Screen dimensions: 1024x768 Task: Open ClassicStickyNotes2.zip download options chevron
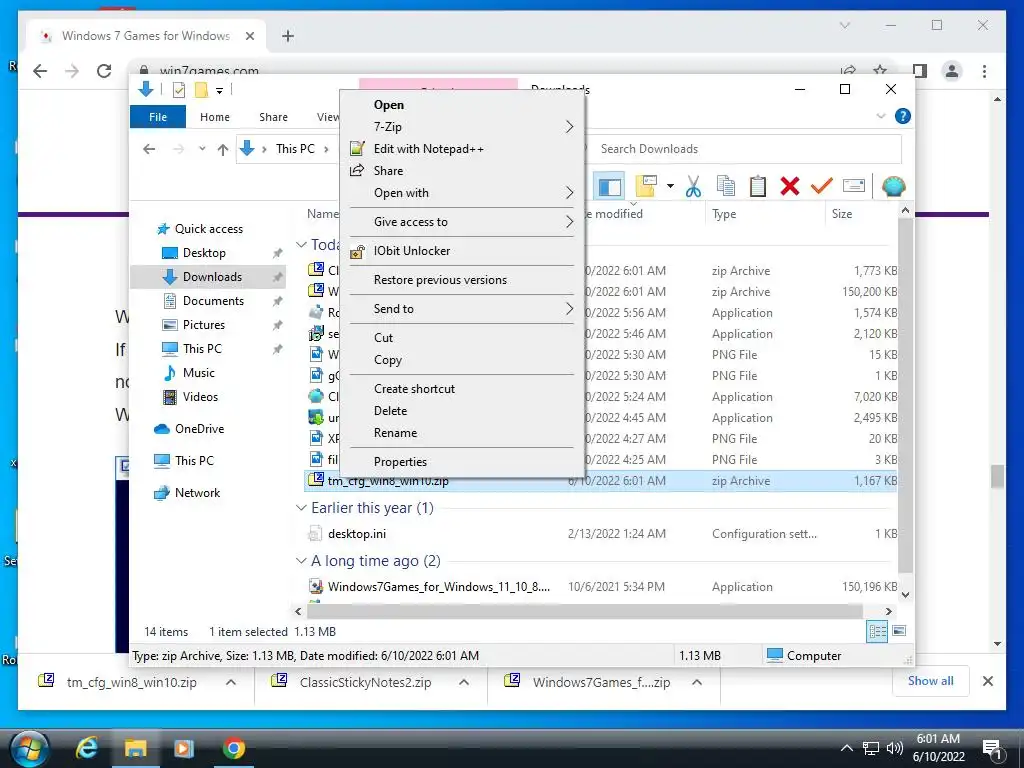click(464, 682)
